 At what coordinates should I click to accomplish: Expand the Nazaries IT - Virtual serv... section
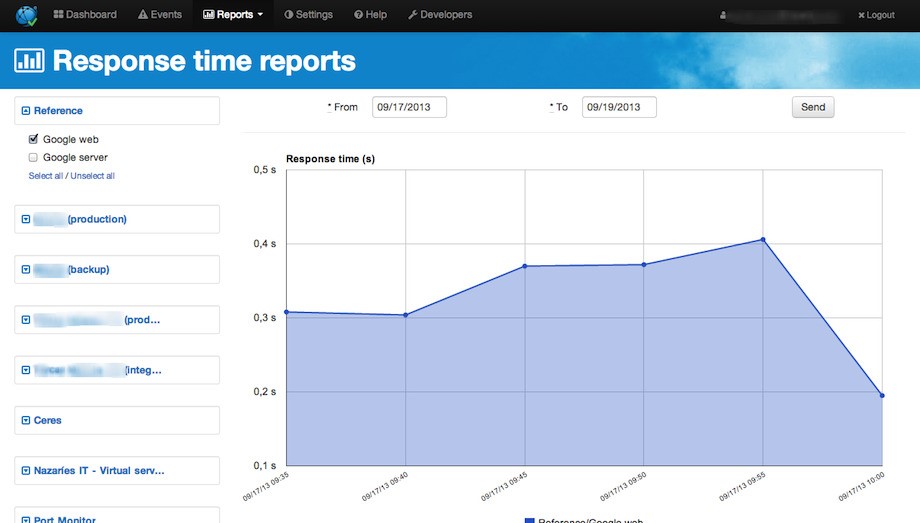point(26,470)
